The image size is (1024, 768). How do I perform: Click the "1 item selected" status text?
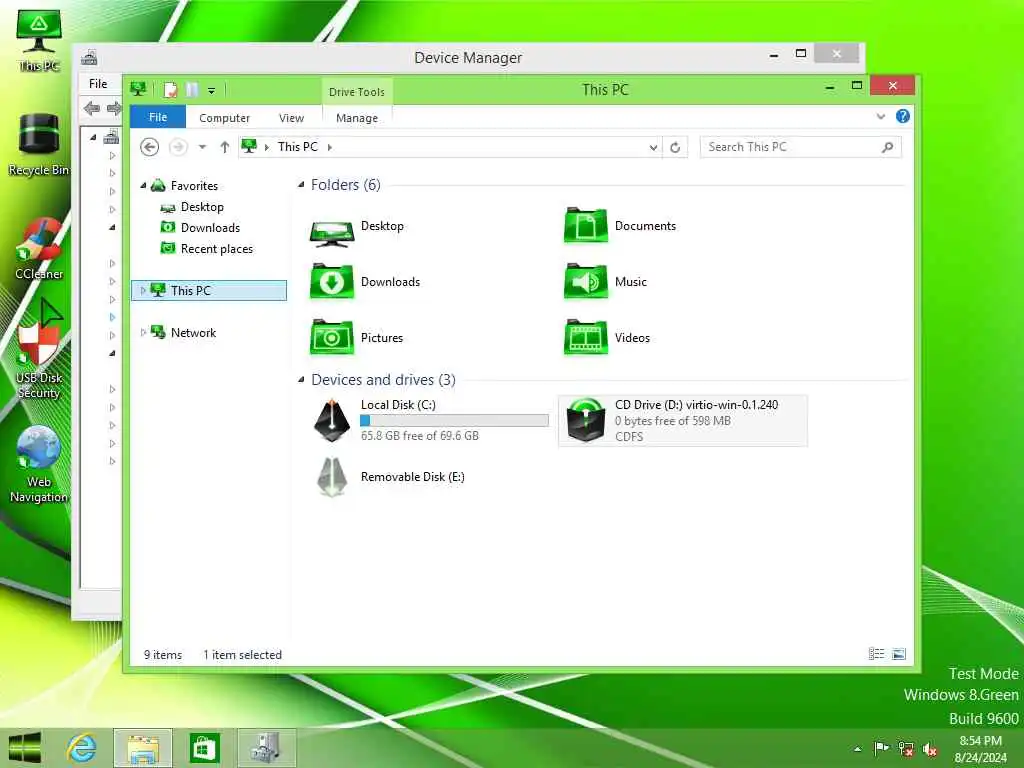point(242,654)
